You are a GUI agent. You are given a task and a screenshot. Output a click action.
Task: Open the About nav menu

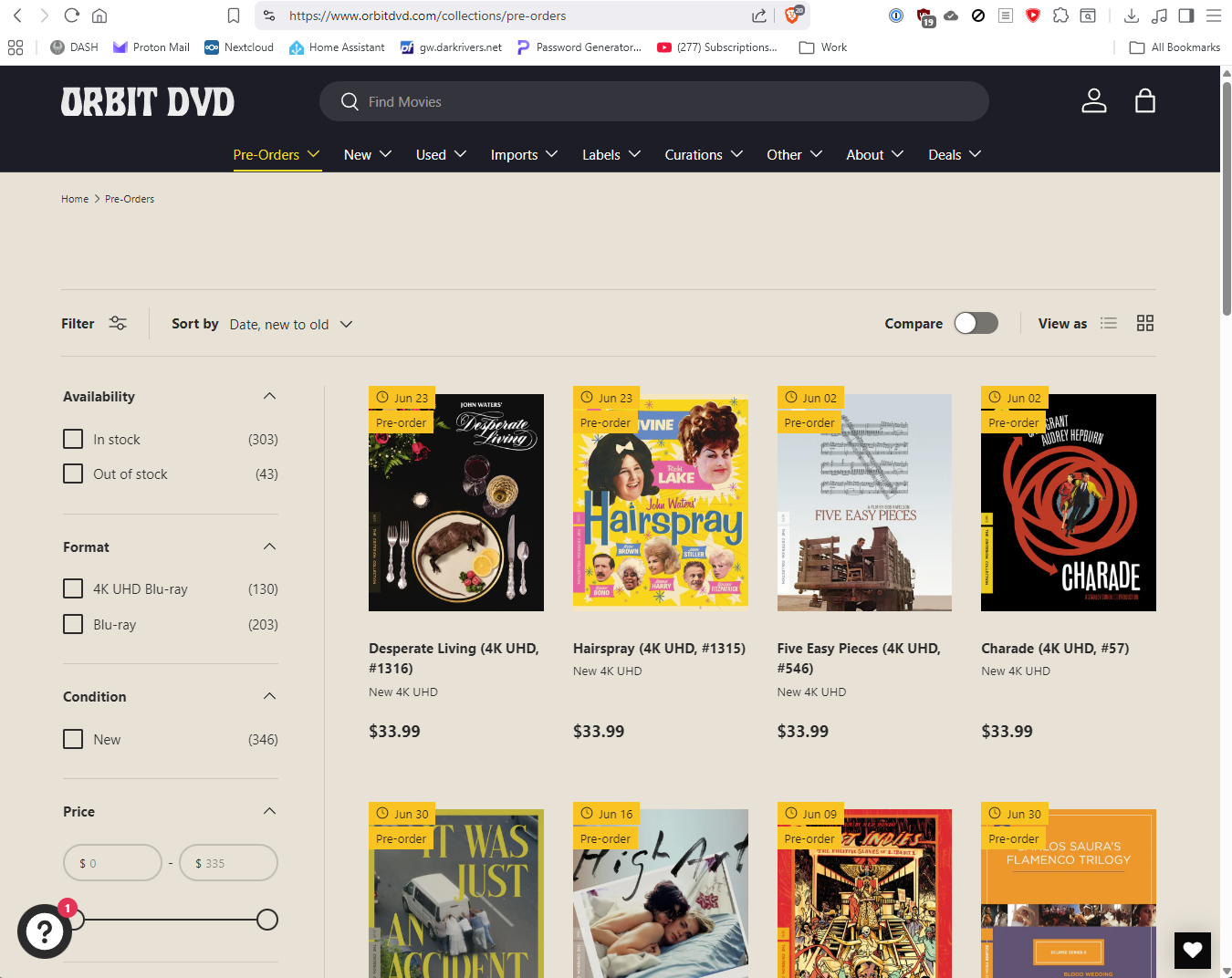(x=874, y=155)
